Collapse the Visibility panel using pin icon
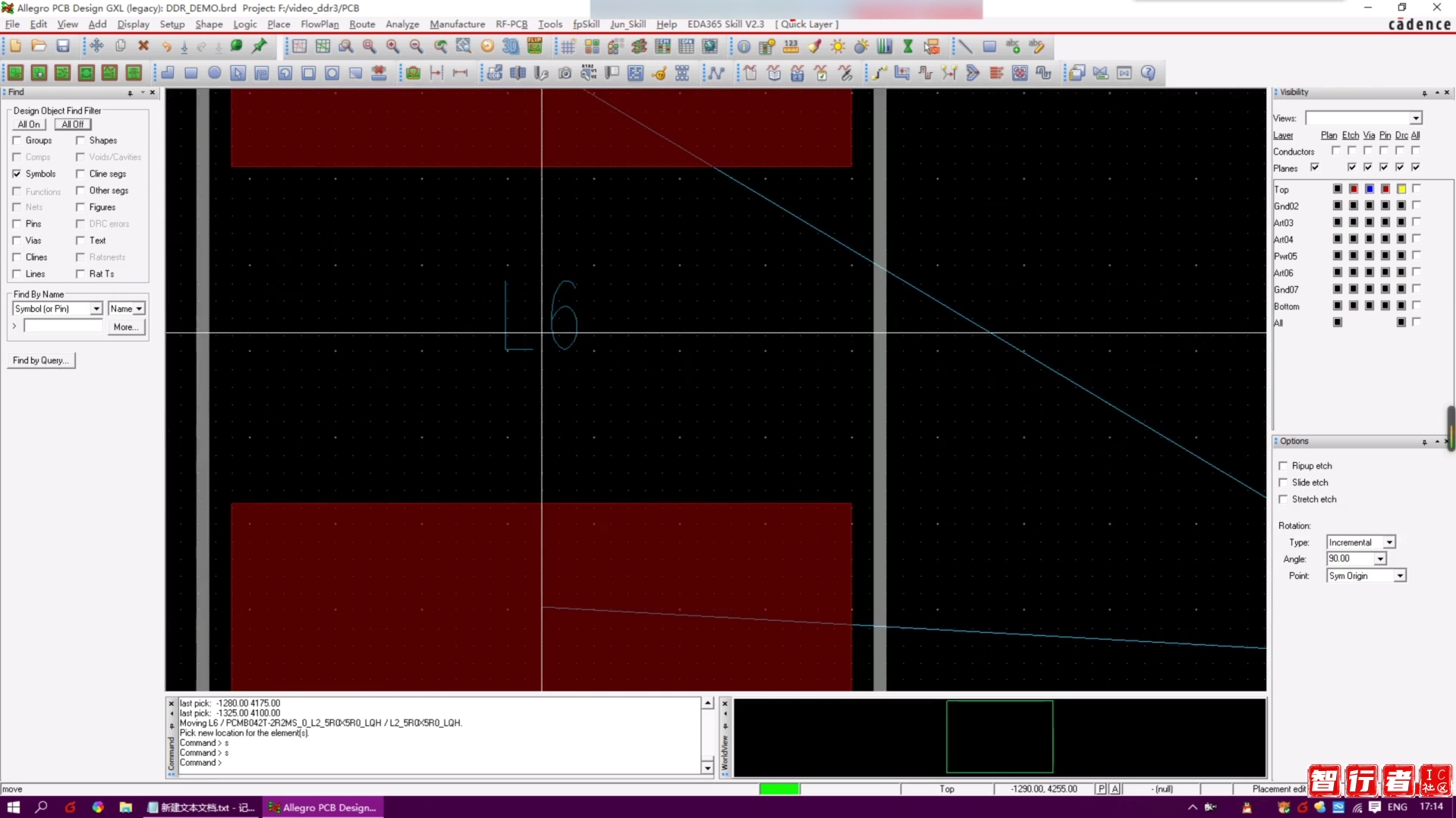 [1424, 93]
